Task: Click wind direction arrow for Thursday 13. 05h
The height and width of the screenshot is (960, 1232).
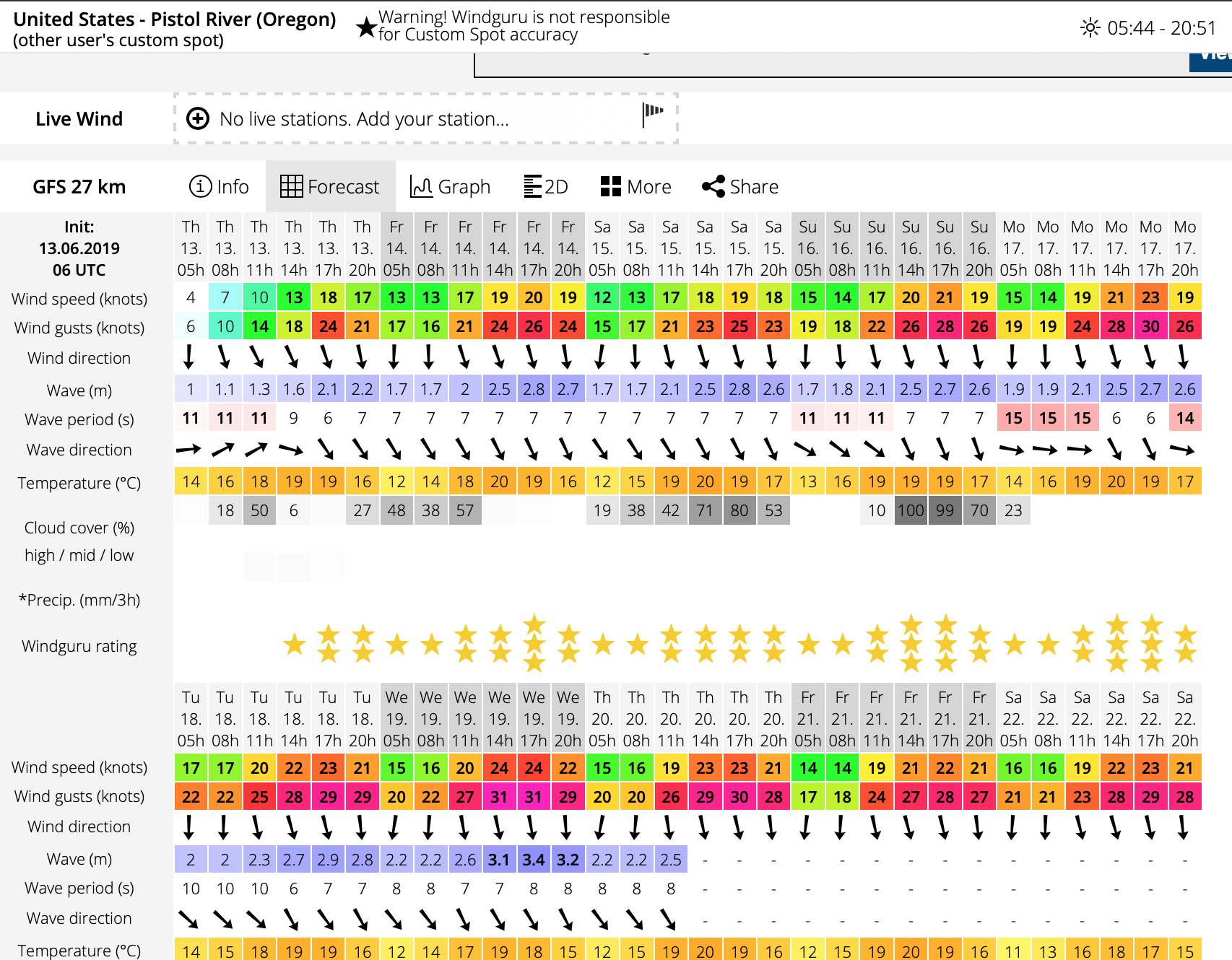Action: point(189,357)
